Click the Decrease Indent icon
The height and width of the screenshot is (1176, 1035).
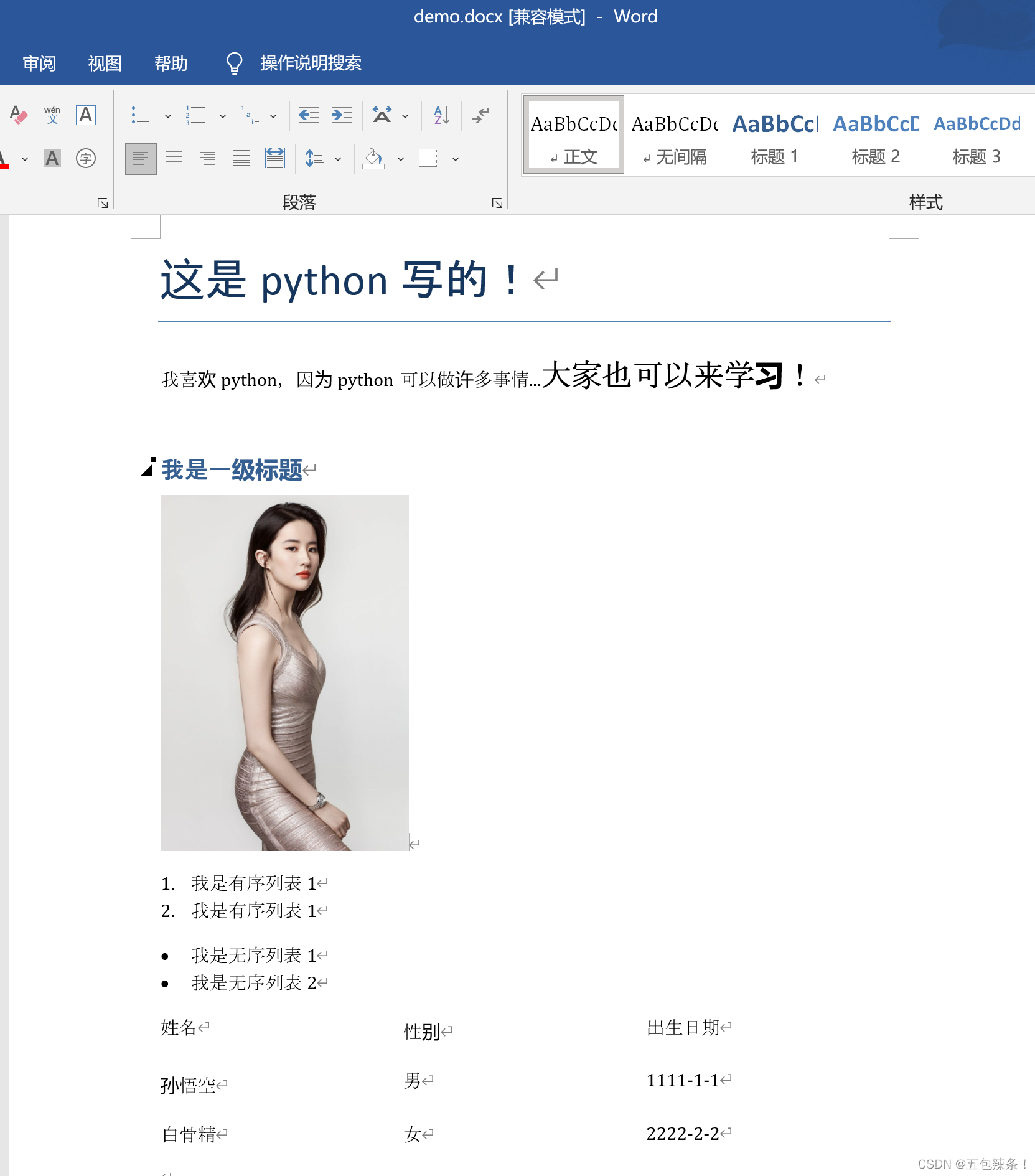point(307,115)
